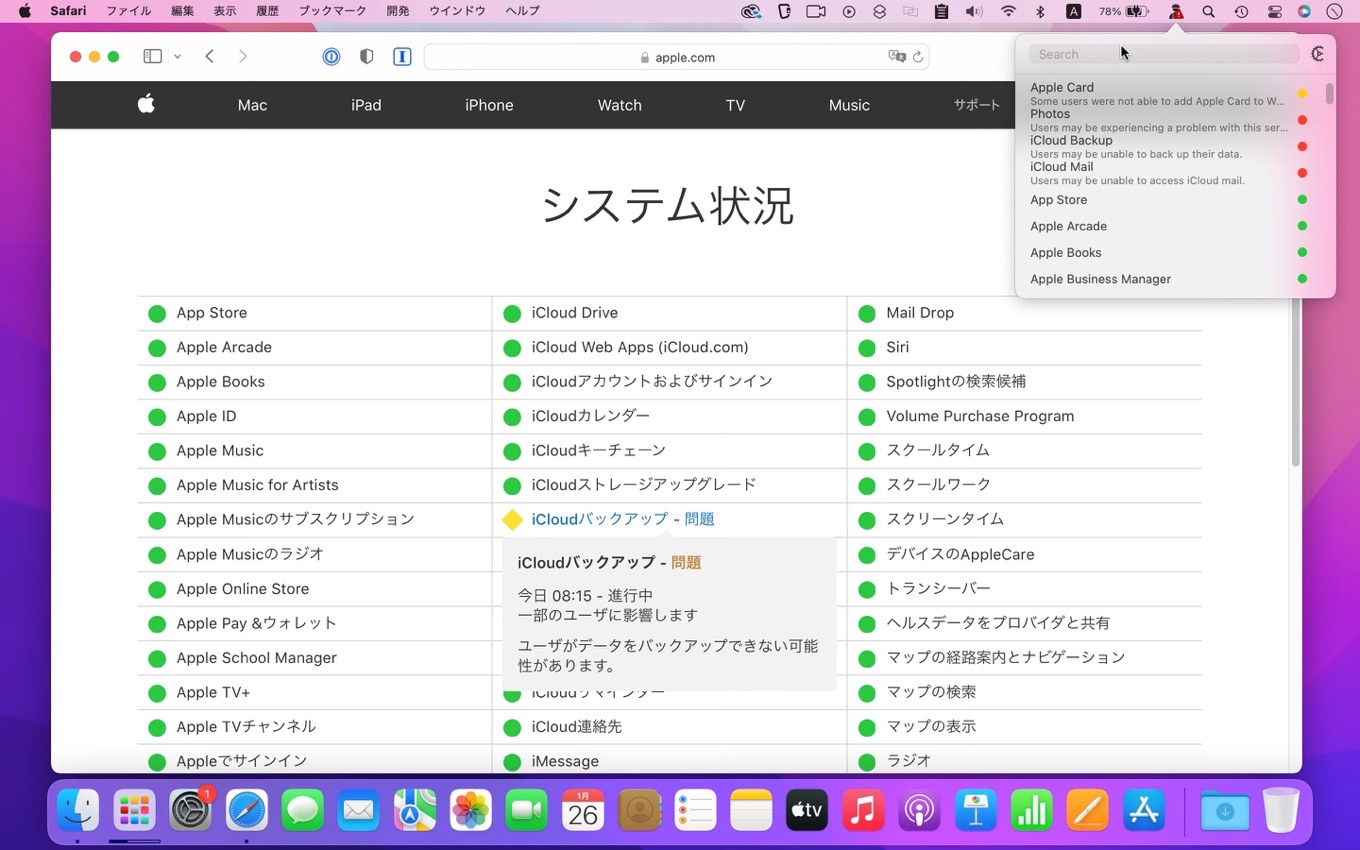The height and width of the screenshot is (850, 1360).
Task: Click the Time Machine icon in the menu bar
Action: (1241, 12)
